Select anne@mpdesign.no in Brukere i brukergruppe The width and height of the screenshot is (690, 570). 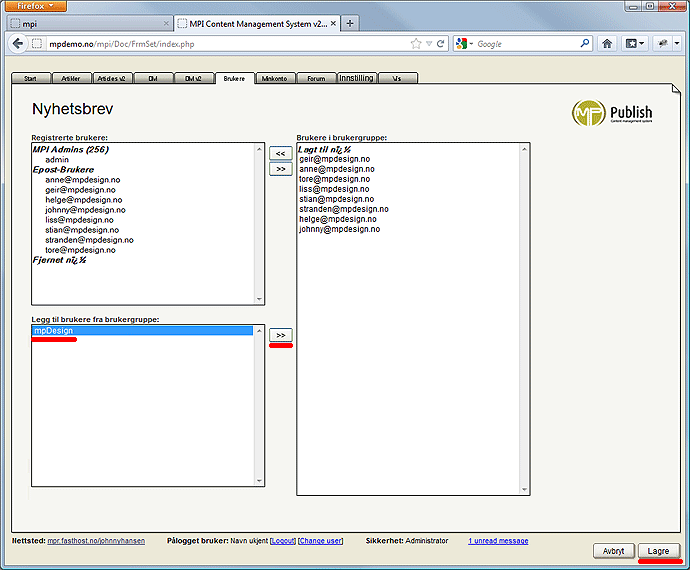coord(337,169)
